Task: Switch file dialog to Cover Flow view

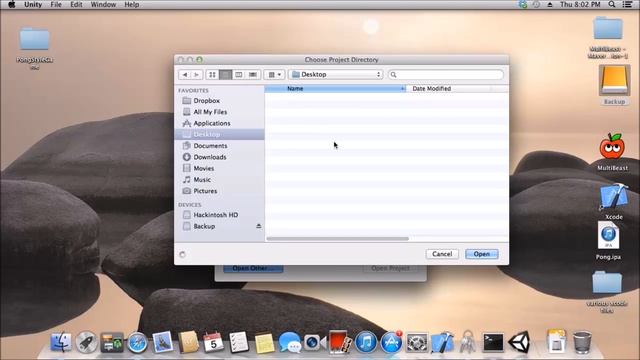Action: pos(253,75)
